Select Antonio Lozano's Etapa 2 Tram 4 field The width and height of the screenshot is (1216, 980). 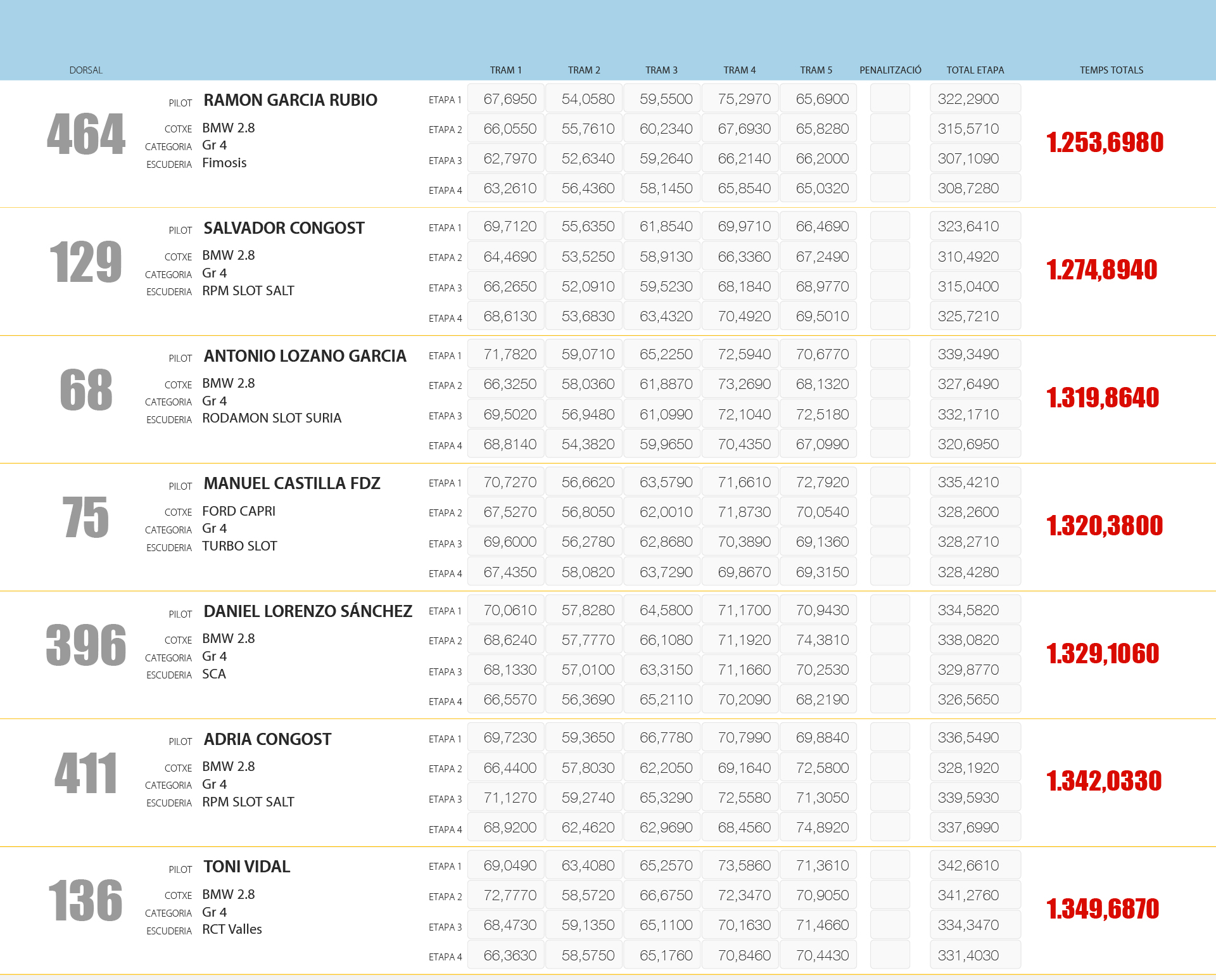(740, 385)
